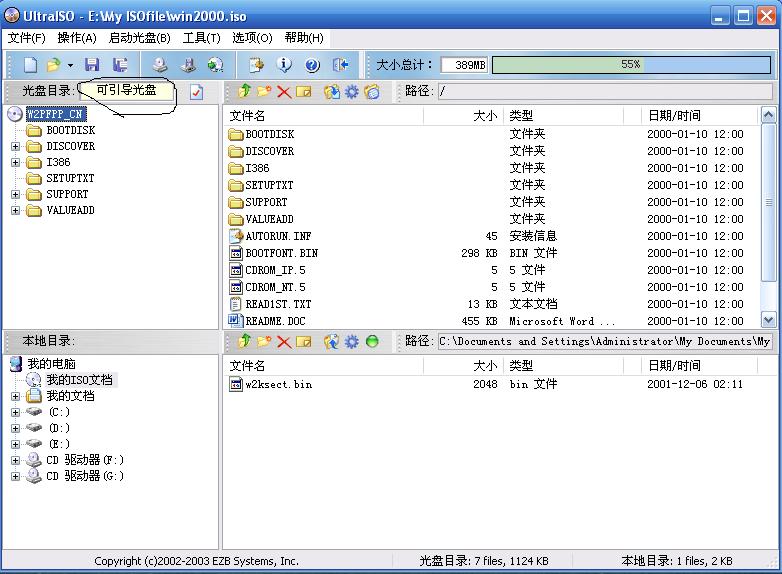Image resolution: width=782 pixels, height=574 pixels.
Task: Open the 文件(F) menu
Action: 26,38
